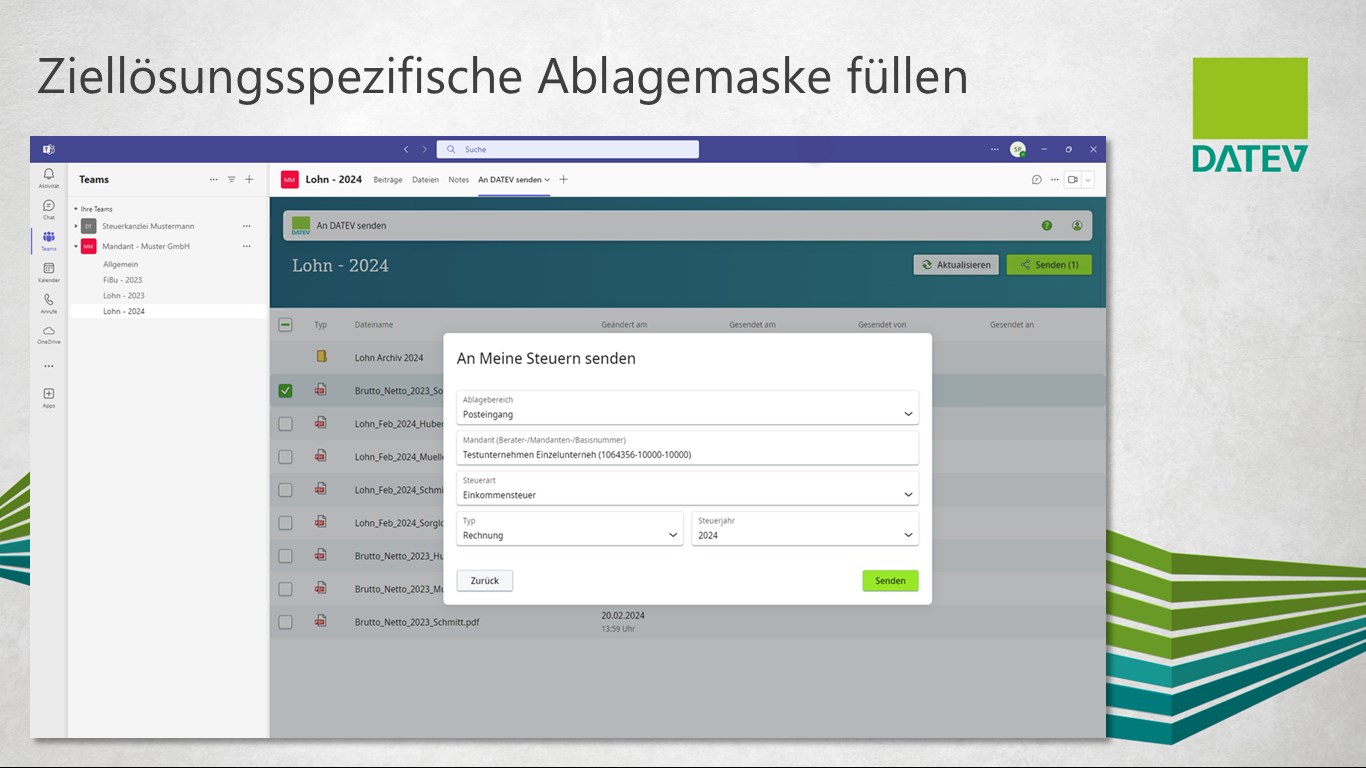Select the Allgemein channel

[120, 264]
